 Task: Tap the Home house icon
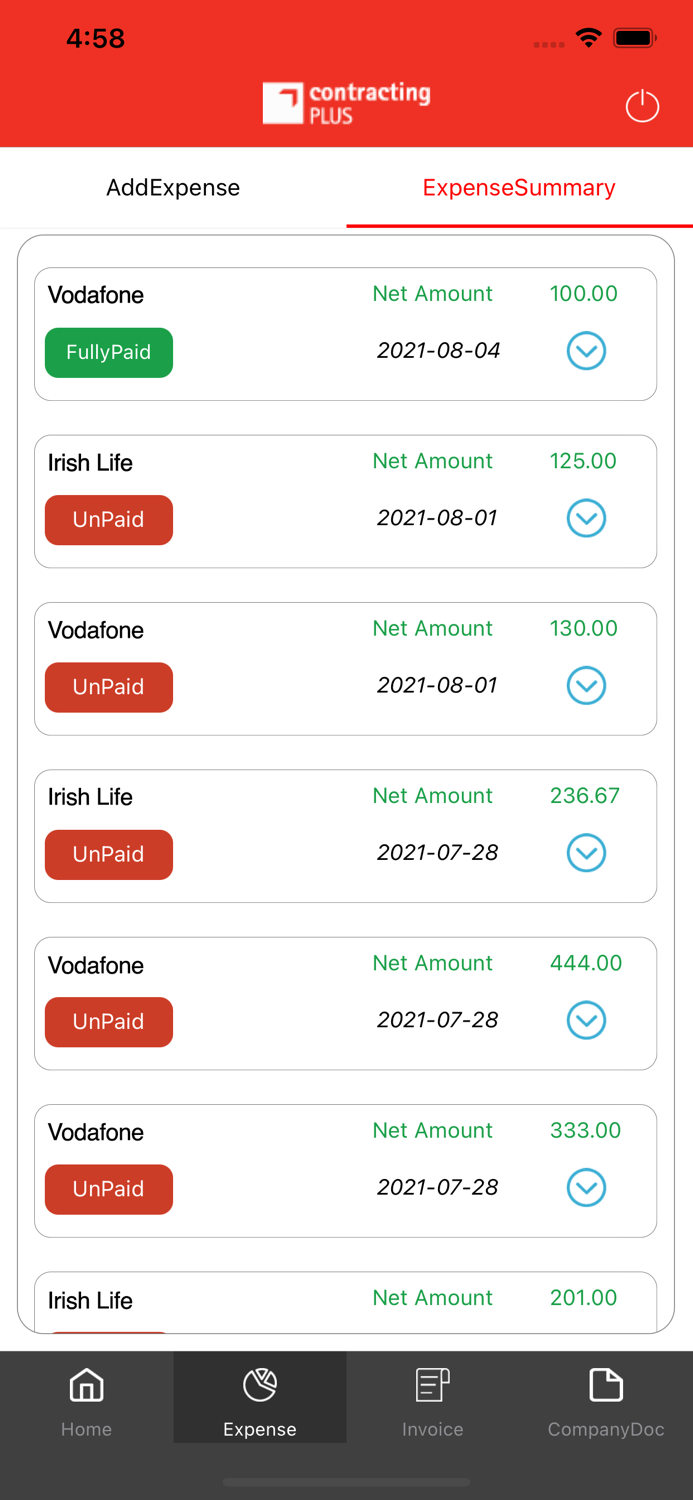pos(86,1386)
